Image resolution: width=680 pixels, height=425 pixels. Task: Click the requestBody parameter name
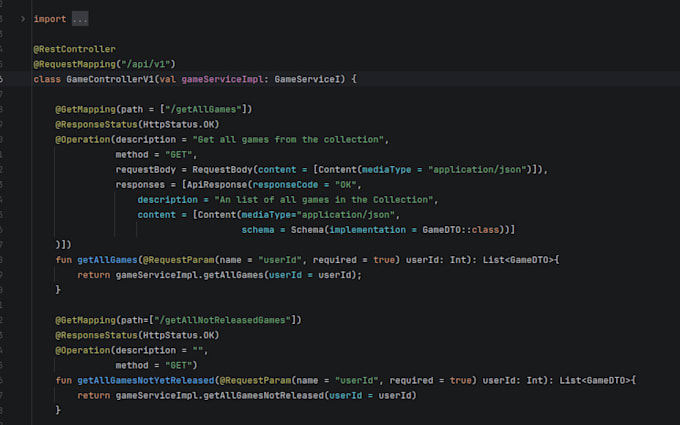(146, 170)
